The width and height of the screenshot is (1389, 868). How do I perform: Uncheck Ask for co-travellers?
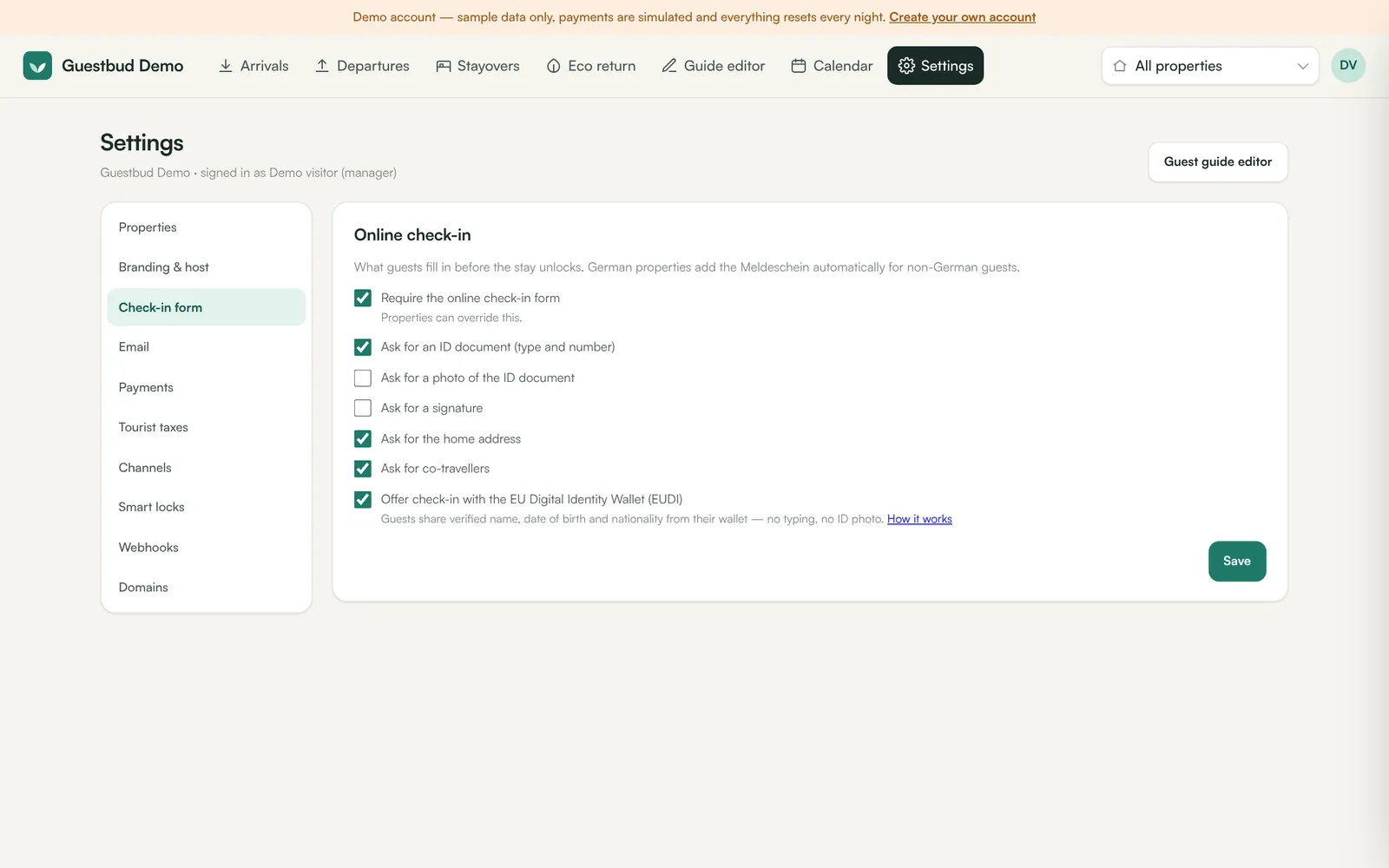coord(363,469)
